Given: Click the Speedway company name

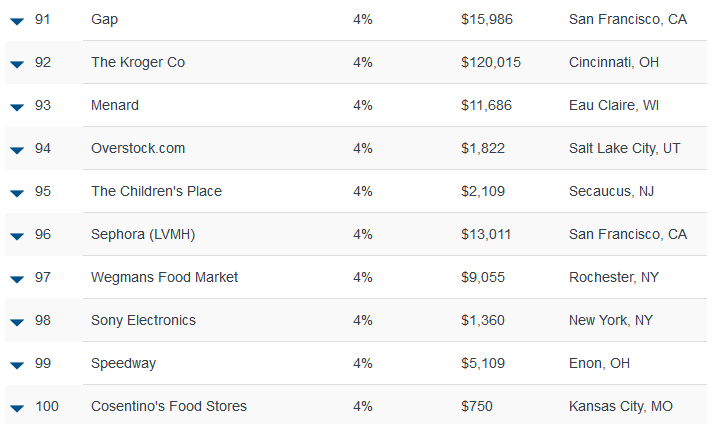Looking at the screenshot, I should pyautogui.click(x=124, y=363).
